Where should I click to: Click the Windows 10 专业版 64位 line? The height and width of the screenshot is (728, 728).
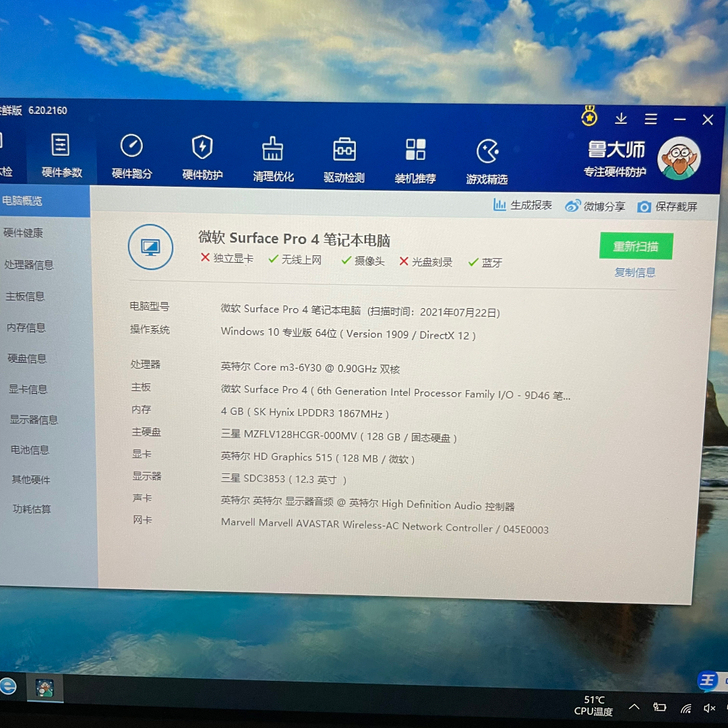[348, 333]
